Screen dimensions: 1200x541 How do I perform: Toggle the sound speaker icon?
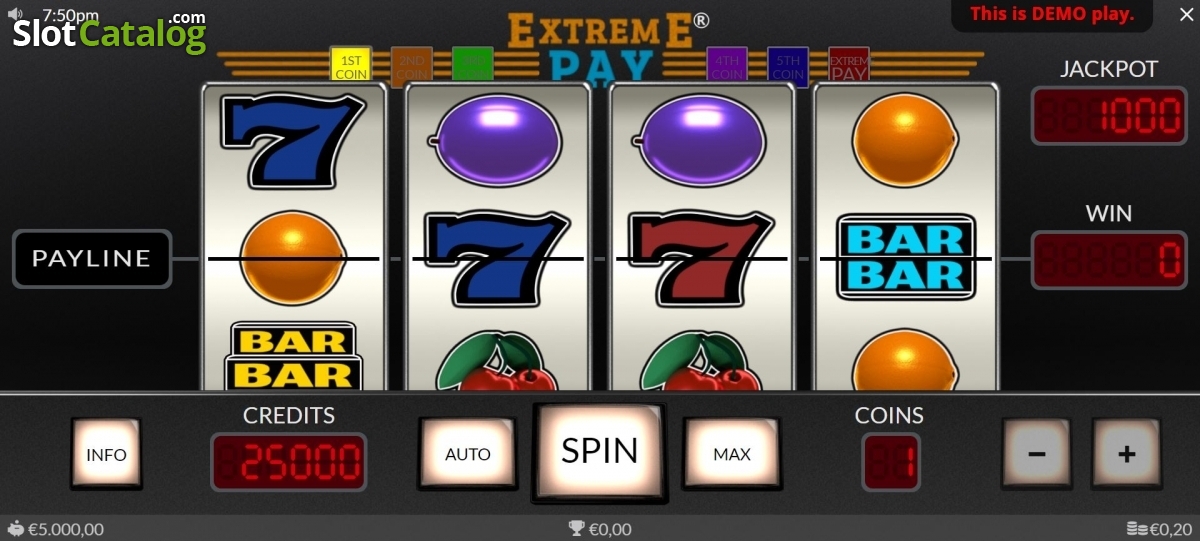coord(15,15)
